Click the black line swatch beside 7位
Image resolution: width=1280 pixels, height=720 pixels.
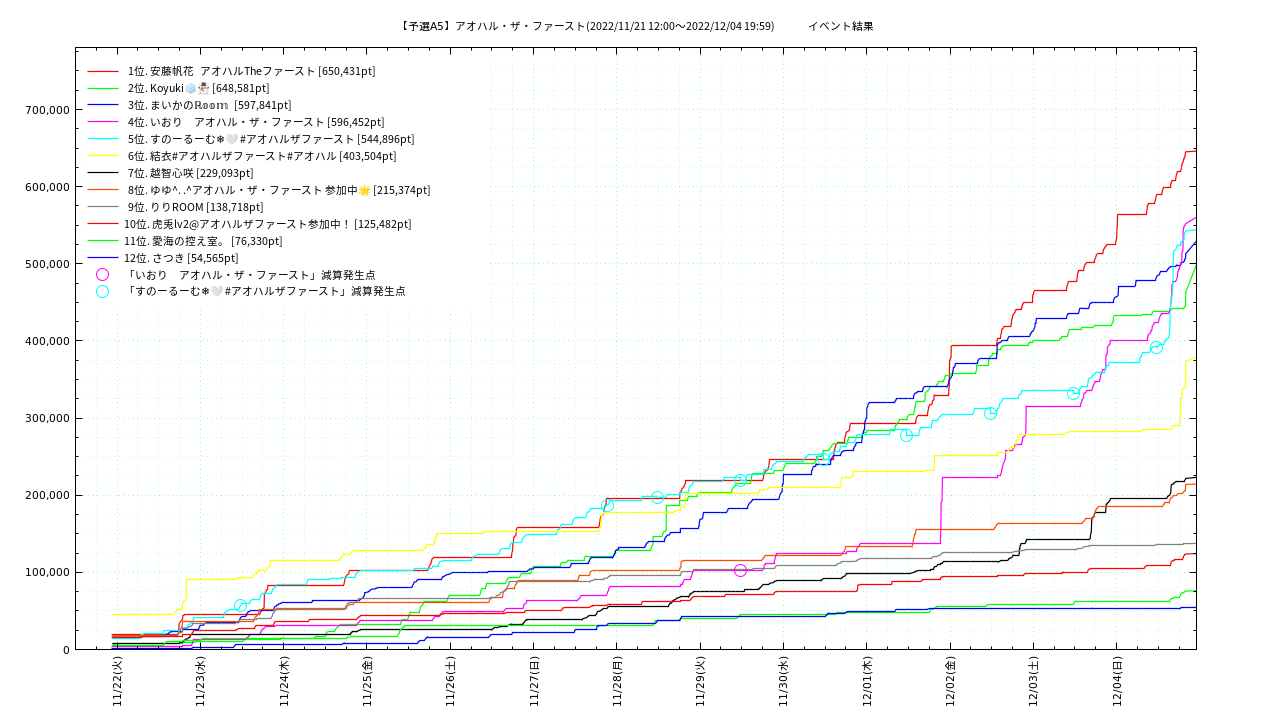tap(103, 173)
